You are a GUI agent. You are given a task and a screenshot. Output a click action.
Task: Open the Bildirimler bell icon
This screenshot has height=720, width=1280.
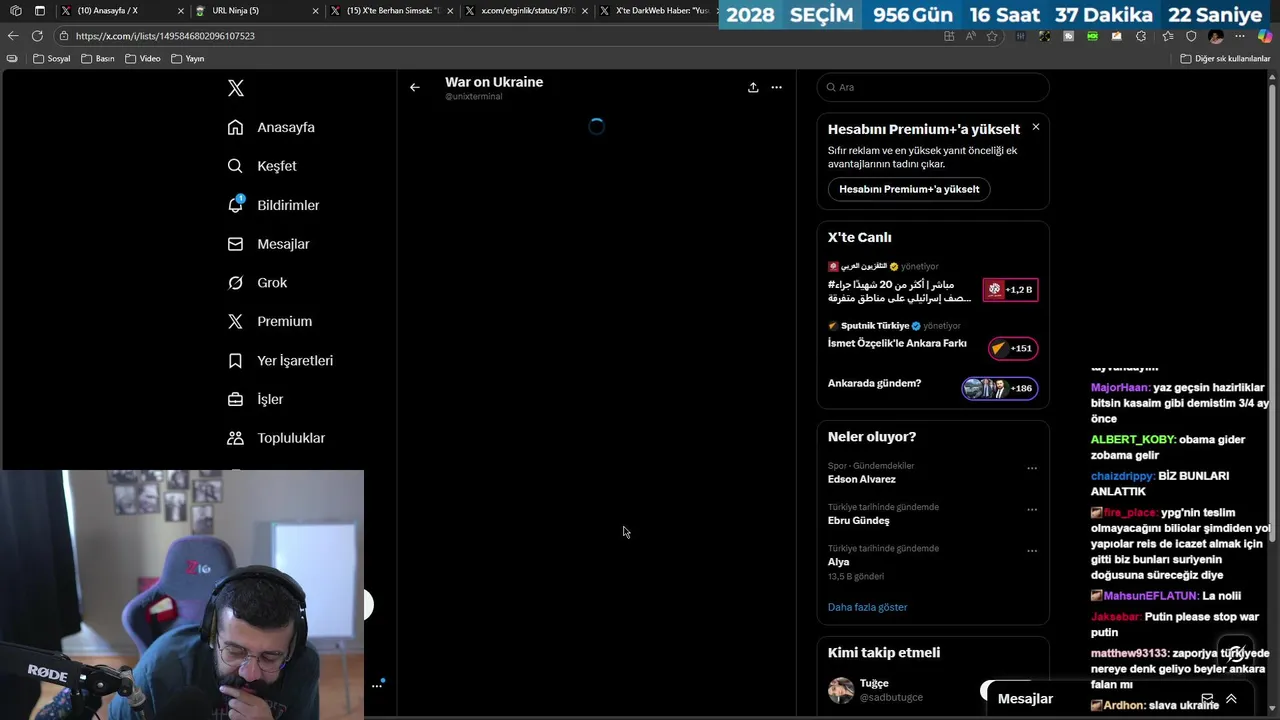point(235,205)
